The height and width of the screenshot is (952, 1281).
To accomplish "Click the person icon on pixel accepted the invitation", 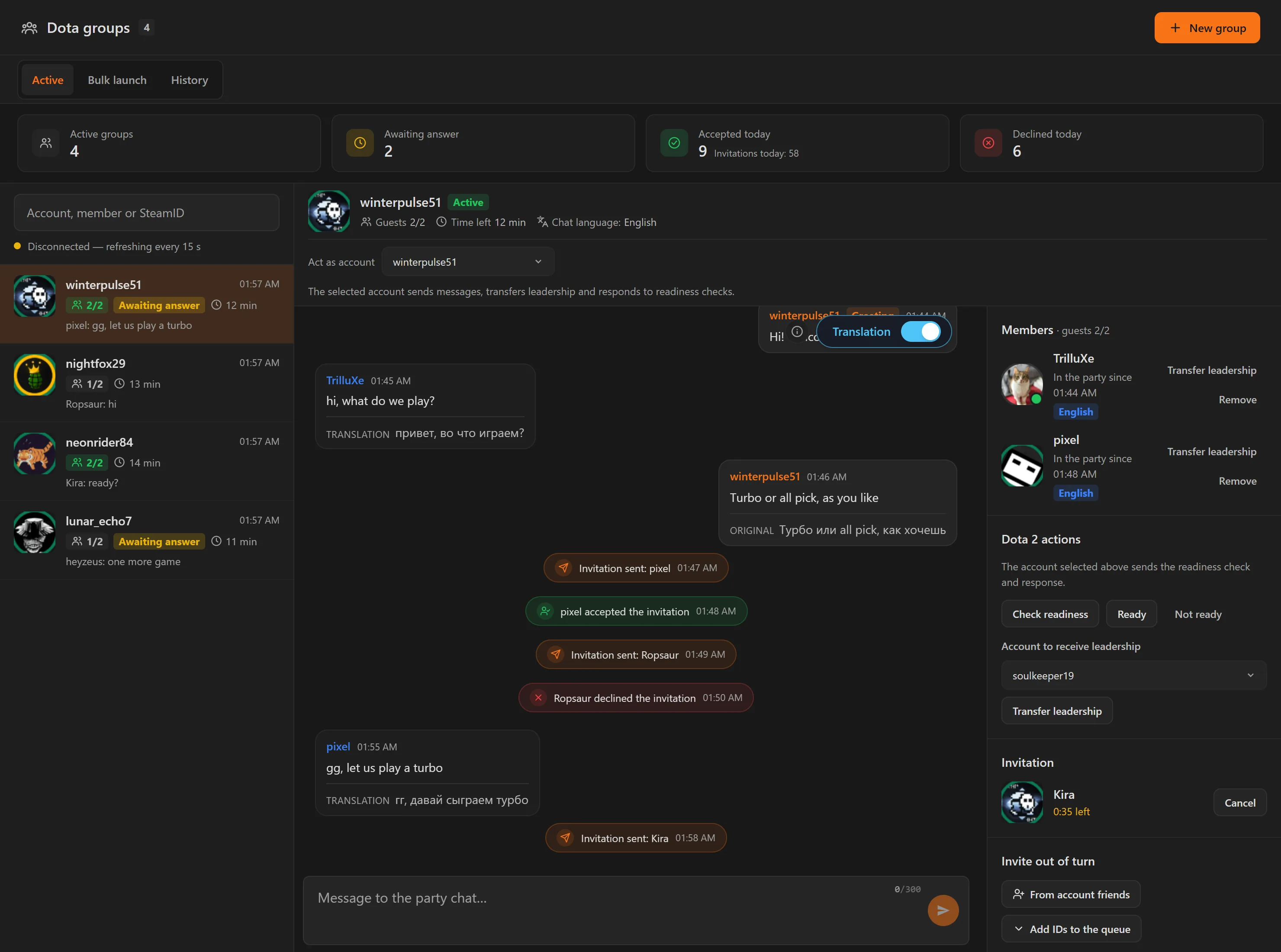I will coord(545,611).
